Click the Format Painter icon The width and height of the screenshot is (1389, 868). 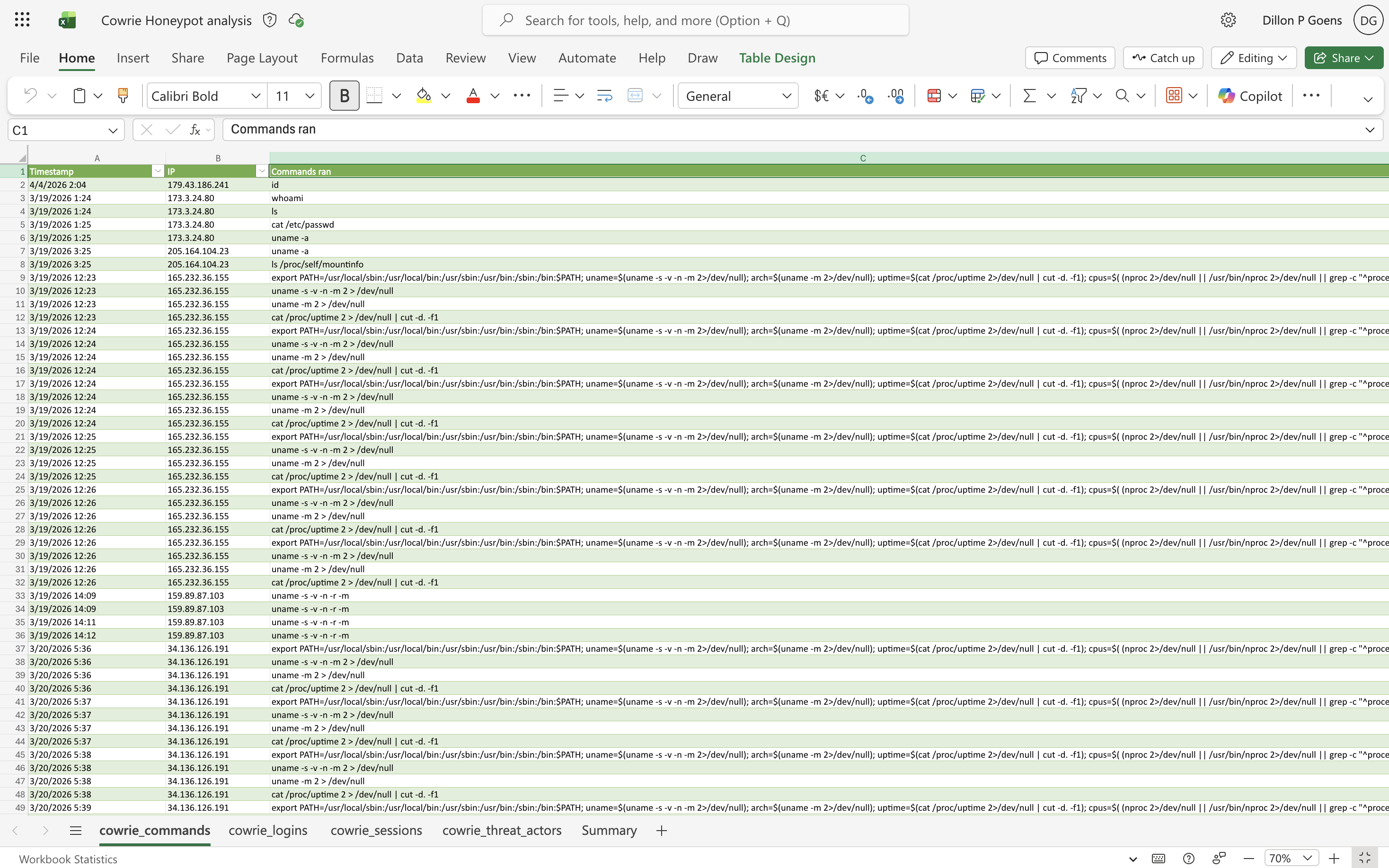[x=122, y=95]
